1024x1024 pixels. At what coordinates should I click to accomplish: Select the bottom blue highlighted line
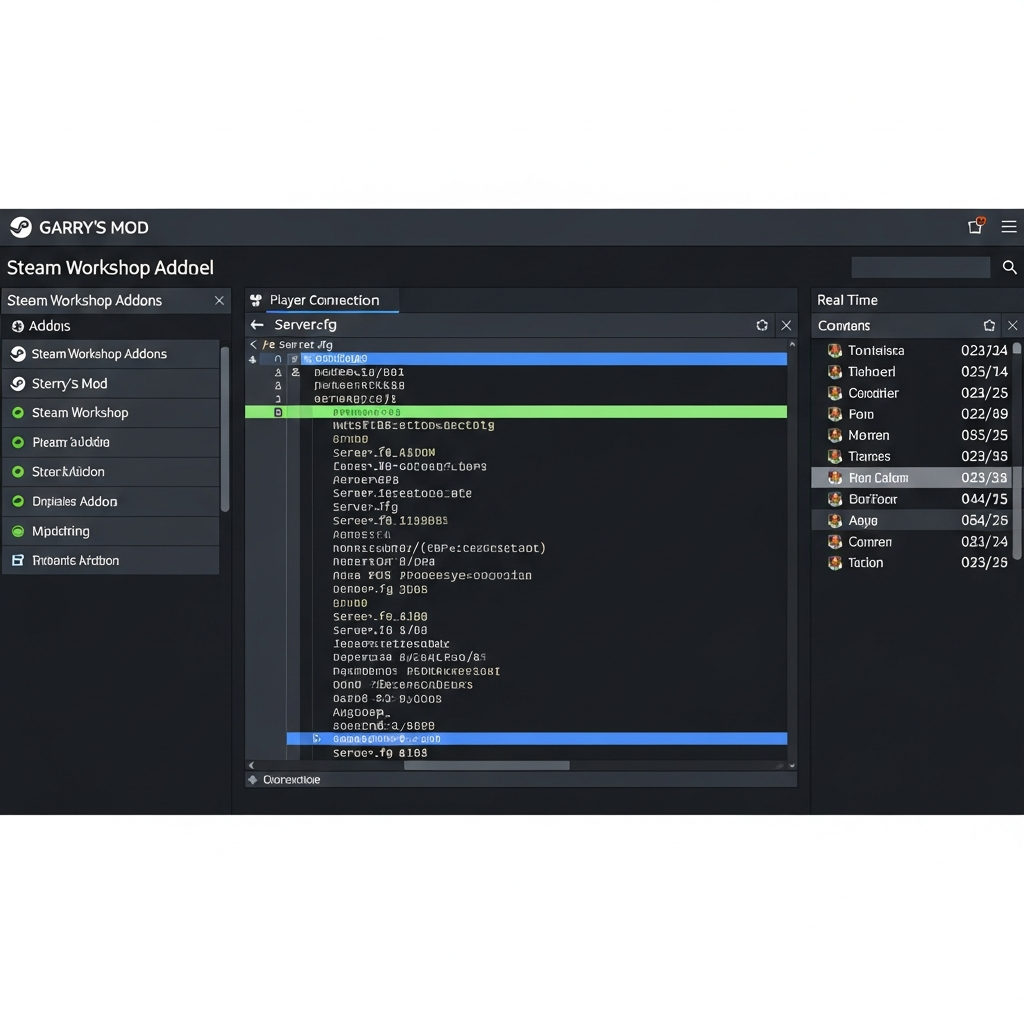click(537, 739)
